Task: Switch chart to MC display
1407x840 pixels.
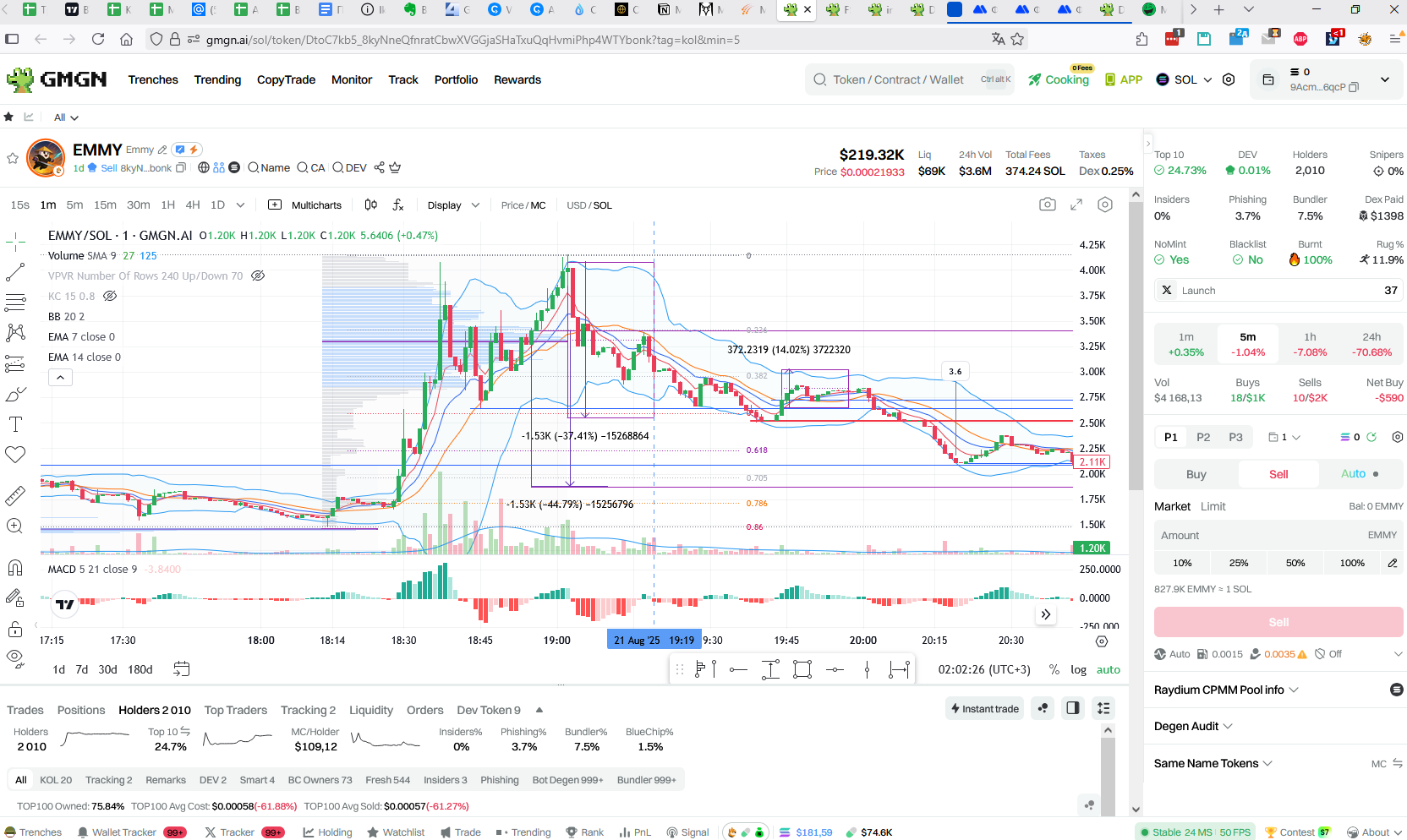Action: (x=538, y=205)
